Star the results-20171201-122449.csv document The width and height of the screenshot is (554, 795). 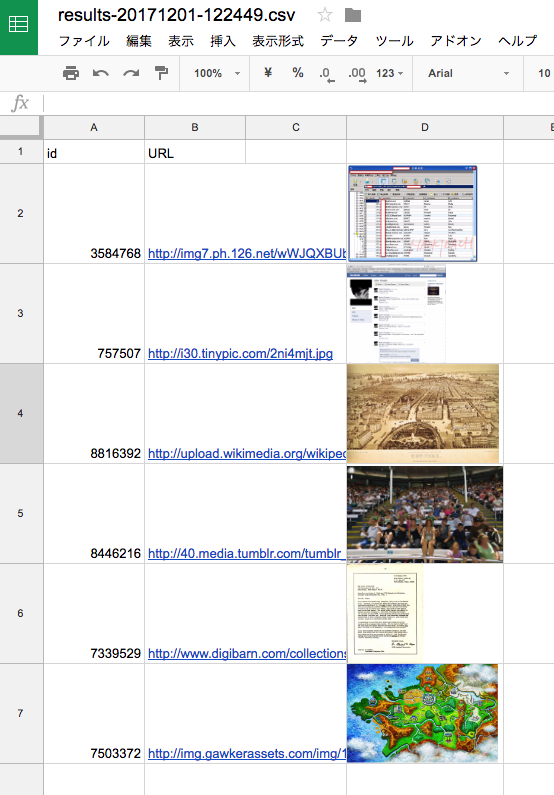tap(325, 15)
